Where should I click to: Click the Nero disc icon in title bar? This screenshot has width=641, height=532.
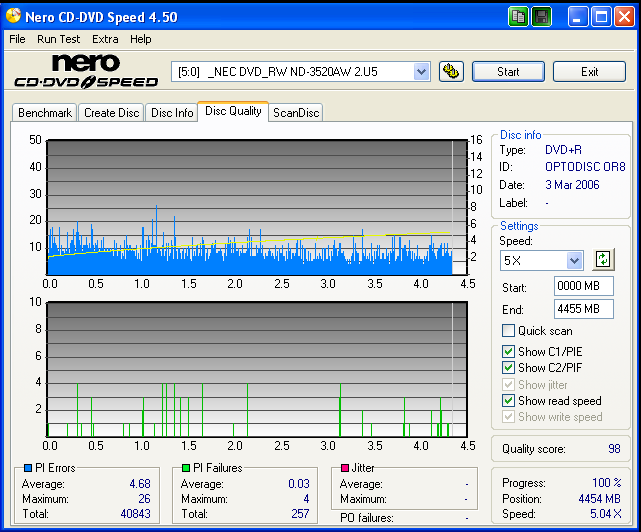click(x=13, y=16)
